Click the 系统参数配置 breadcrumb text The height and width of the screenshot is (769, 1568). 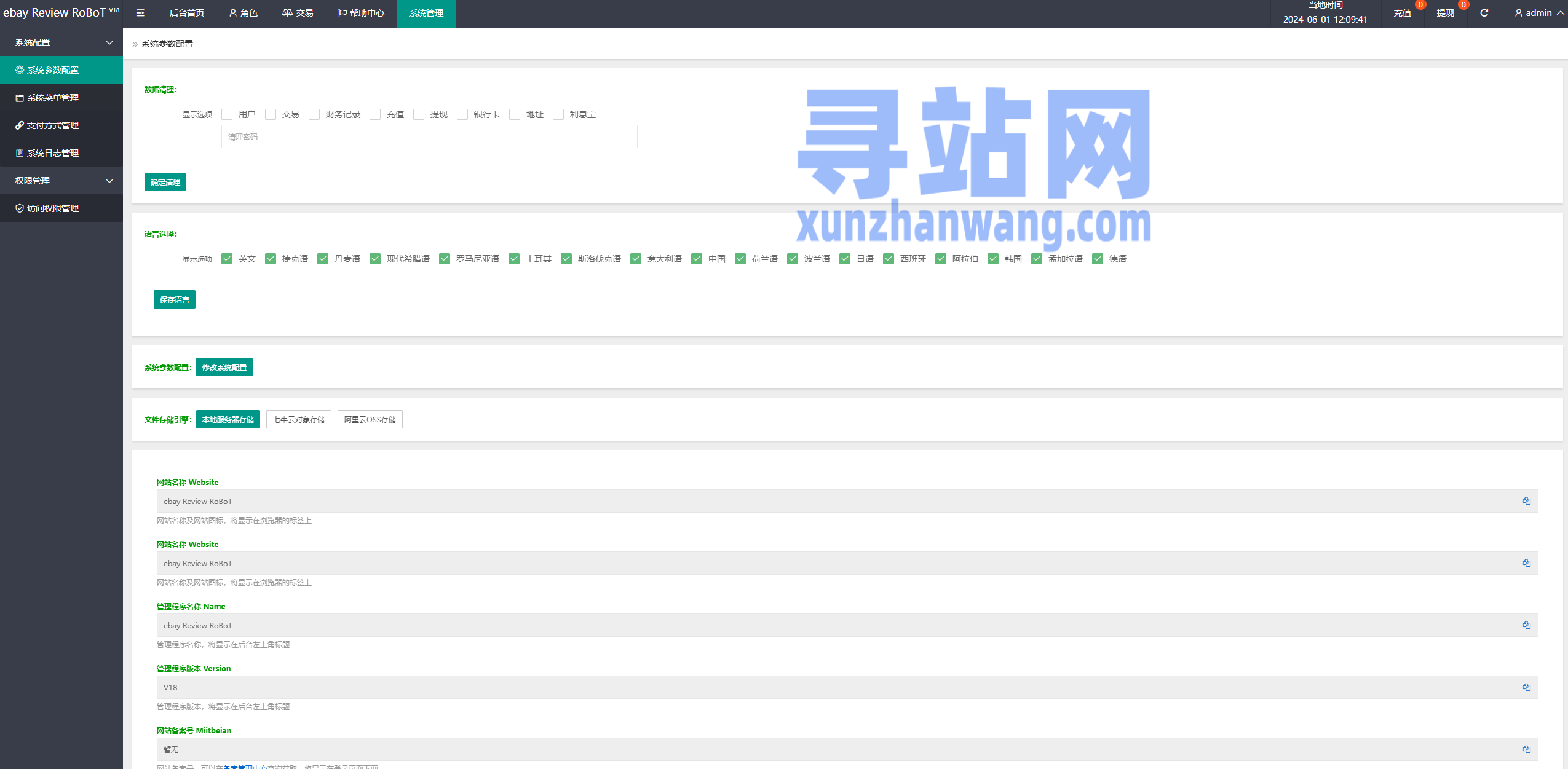pos(167,44)
